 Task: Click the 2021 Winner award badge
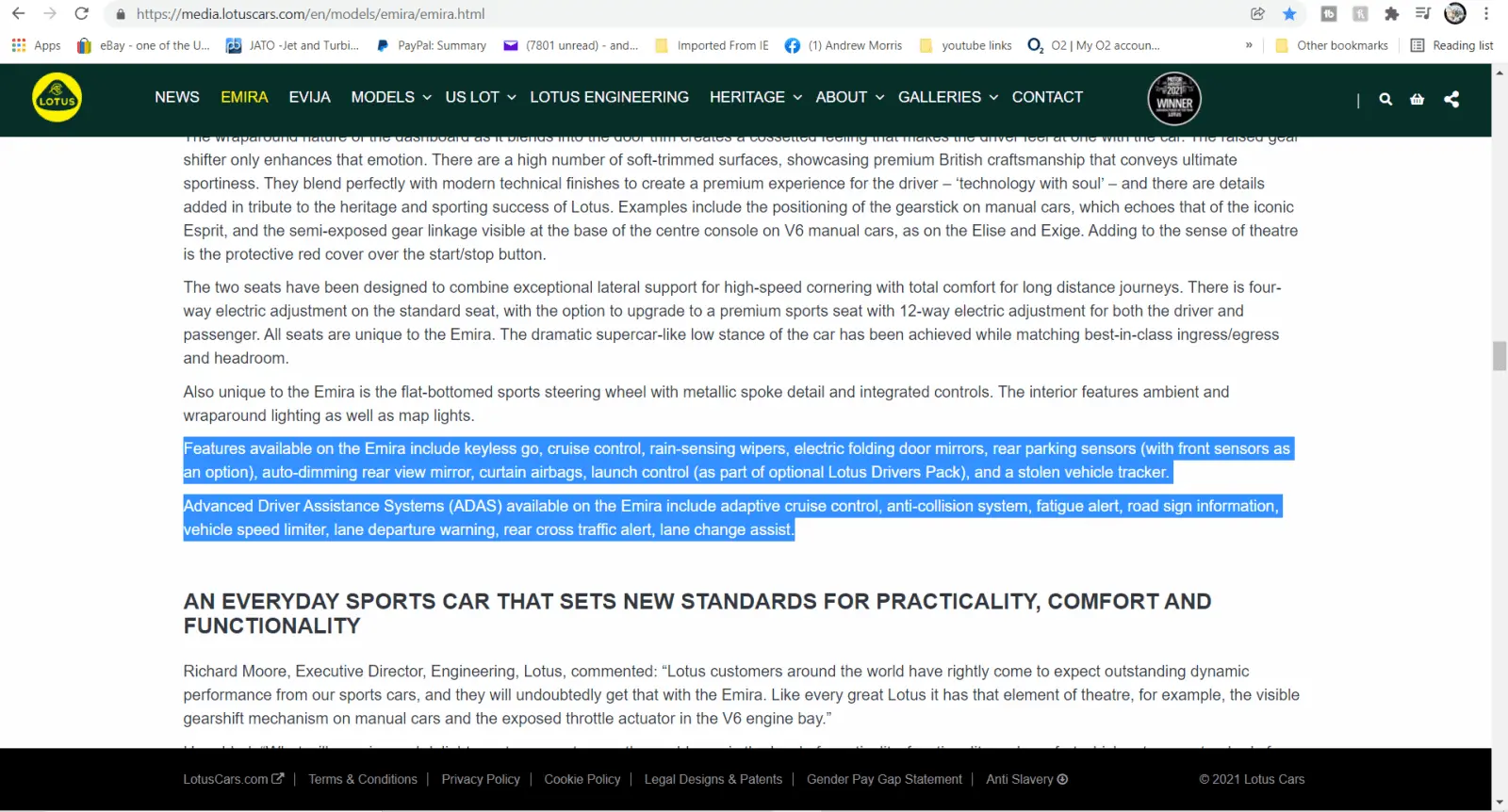(1173, 99)
